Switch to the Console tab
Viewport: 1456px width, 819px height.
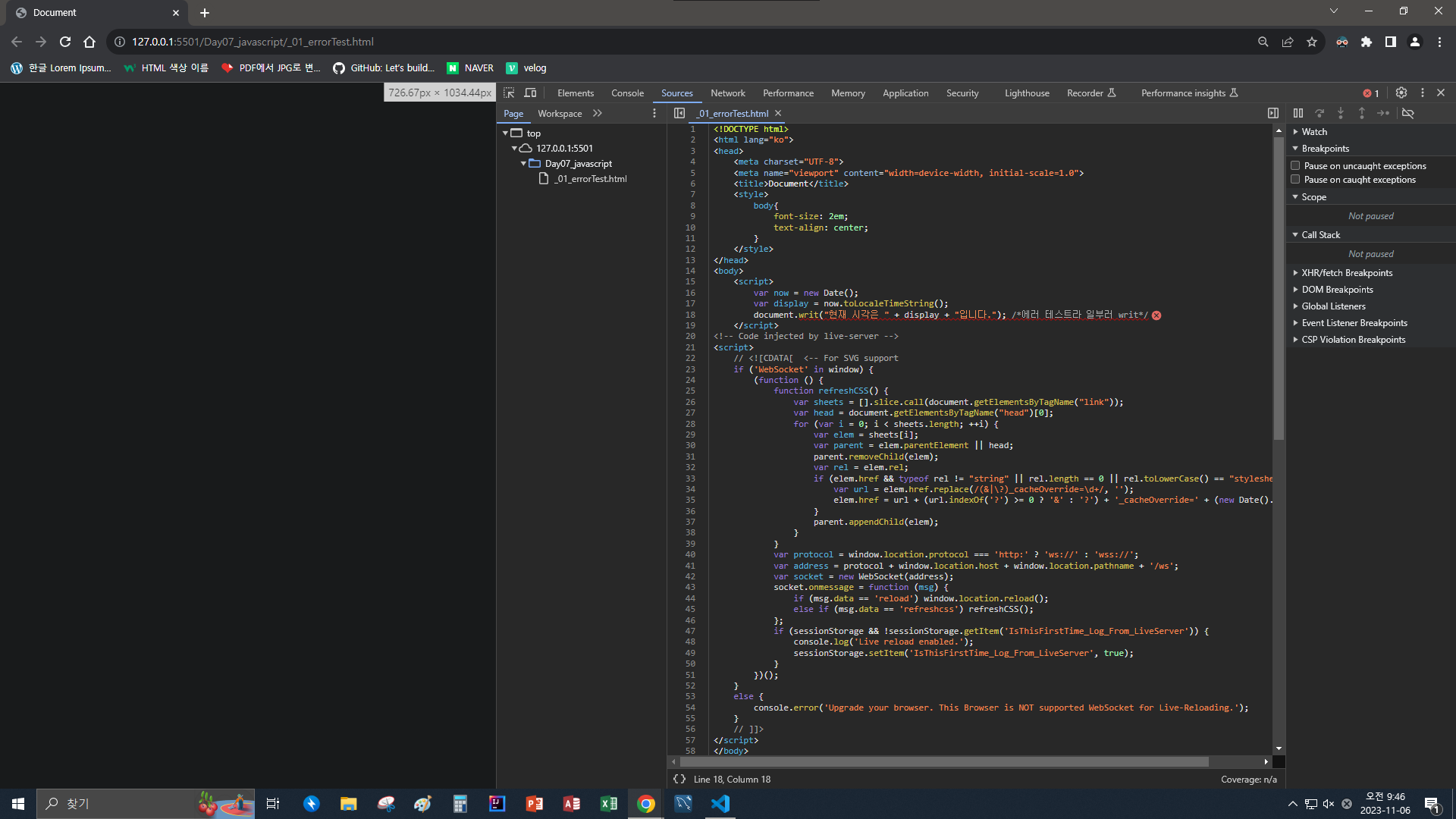627,93
